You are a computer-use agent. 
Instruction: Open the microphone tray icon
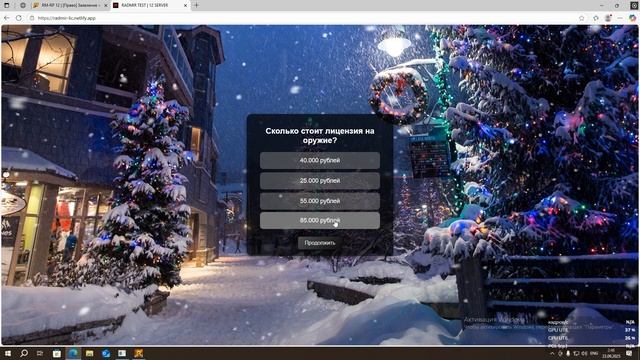(x=568, y=353)
